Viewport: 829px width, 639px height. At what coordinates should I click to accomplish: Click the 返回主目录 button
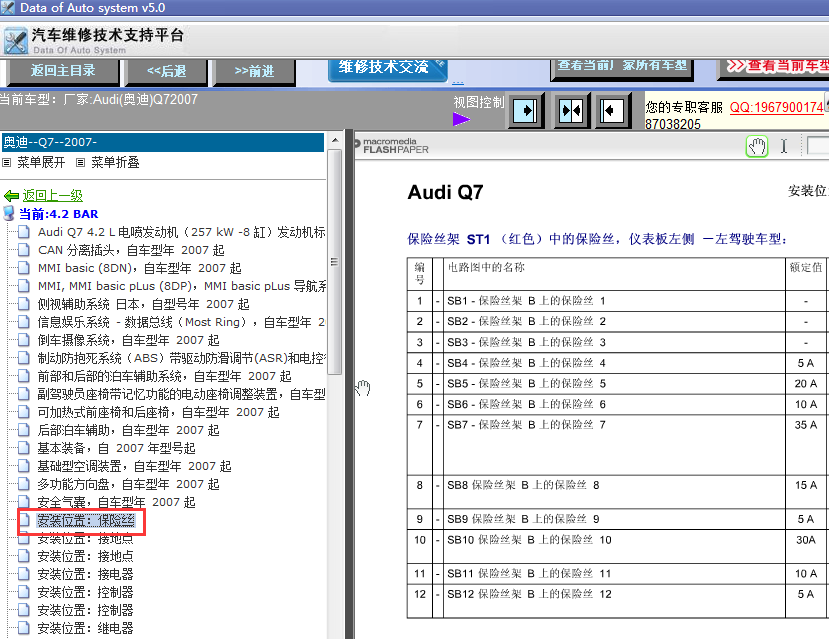point(62,71)
